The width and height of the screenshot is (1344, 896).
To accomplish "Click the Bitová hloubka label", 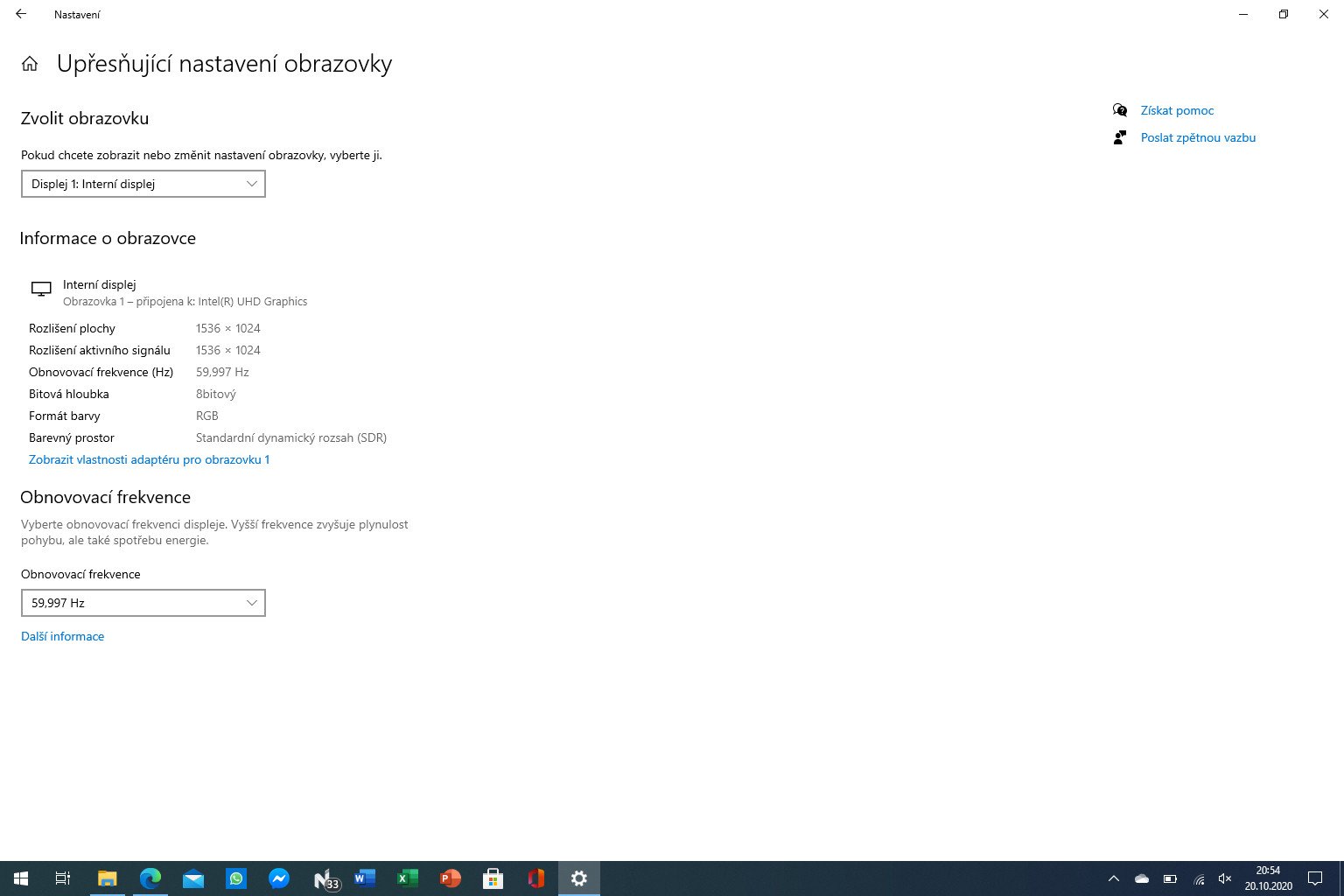I will pyautogui.click(x=68, y=394).
